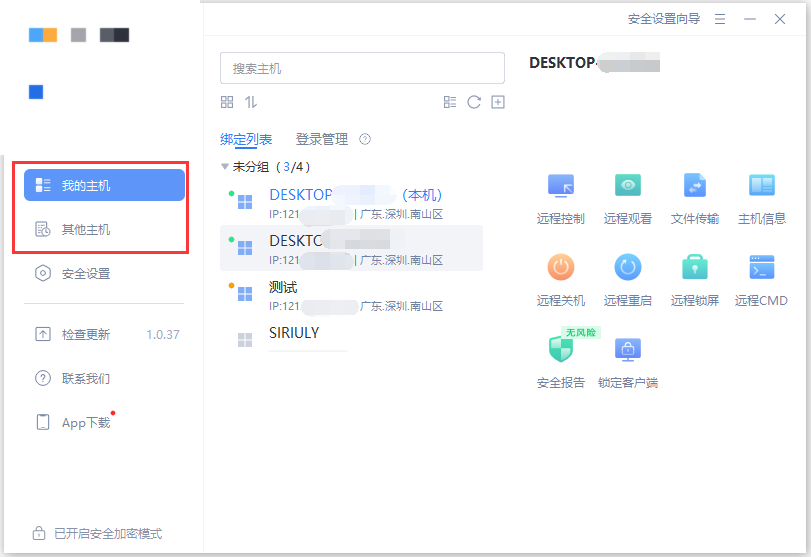View 主机信息 host information

pos(761,199)
